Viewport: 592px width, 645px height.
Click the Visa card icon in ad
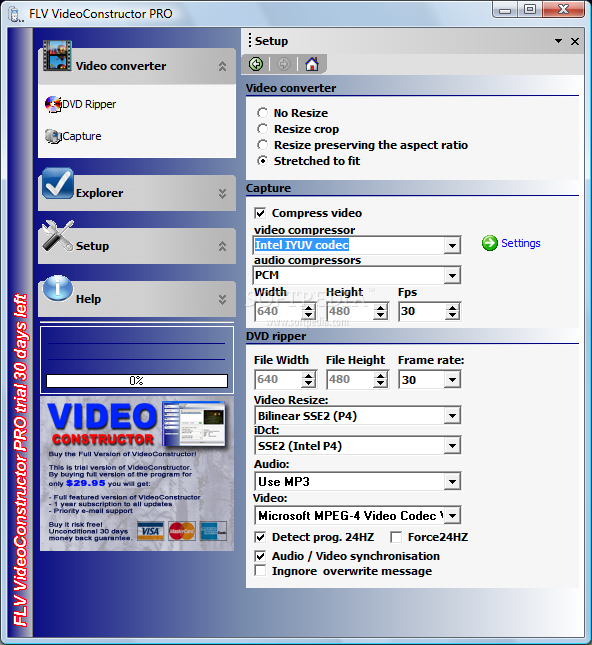(x=150, y=531)
